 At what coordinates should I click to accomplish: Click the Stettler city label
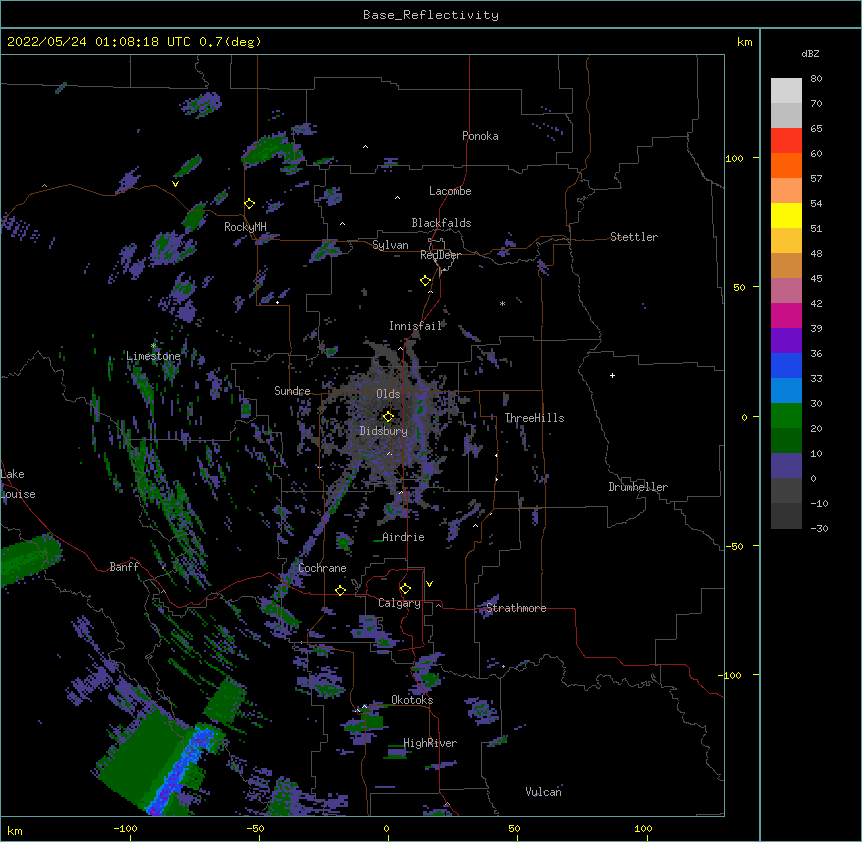tap(634, 237)
